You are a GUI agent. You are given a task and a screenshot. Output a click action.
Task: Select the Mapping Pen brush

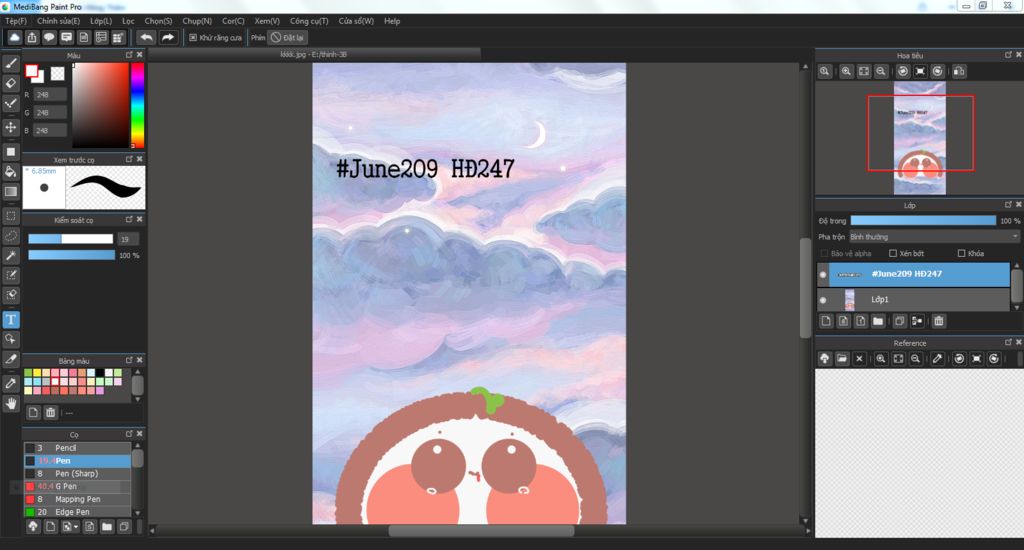(77, 499)
